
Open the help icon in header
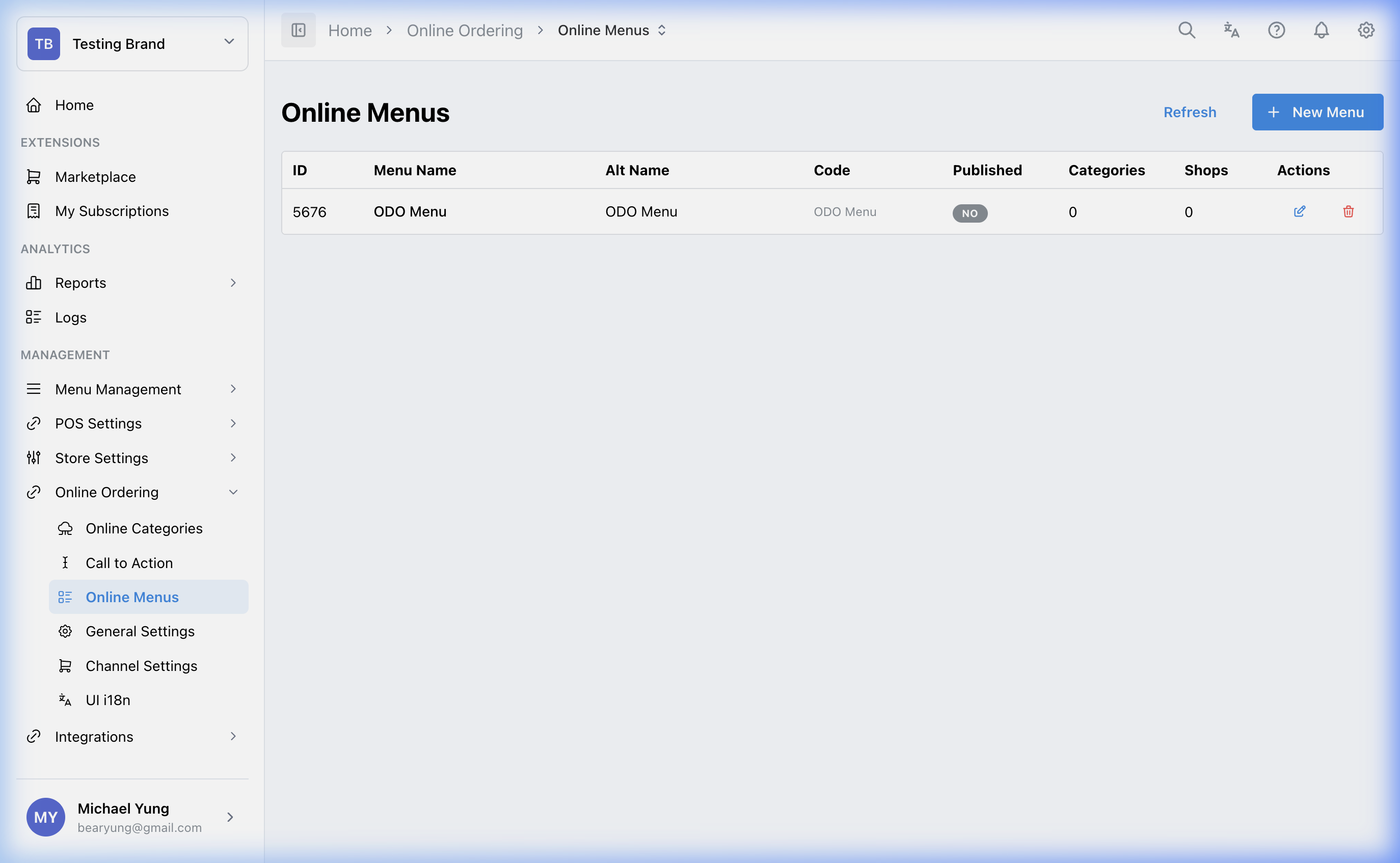coord(1276,30)
